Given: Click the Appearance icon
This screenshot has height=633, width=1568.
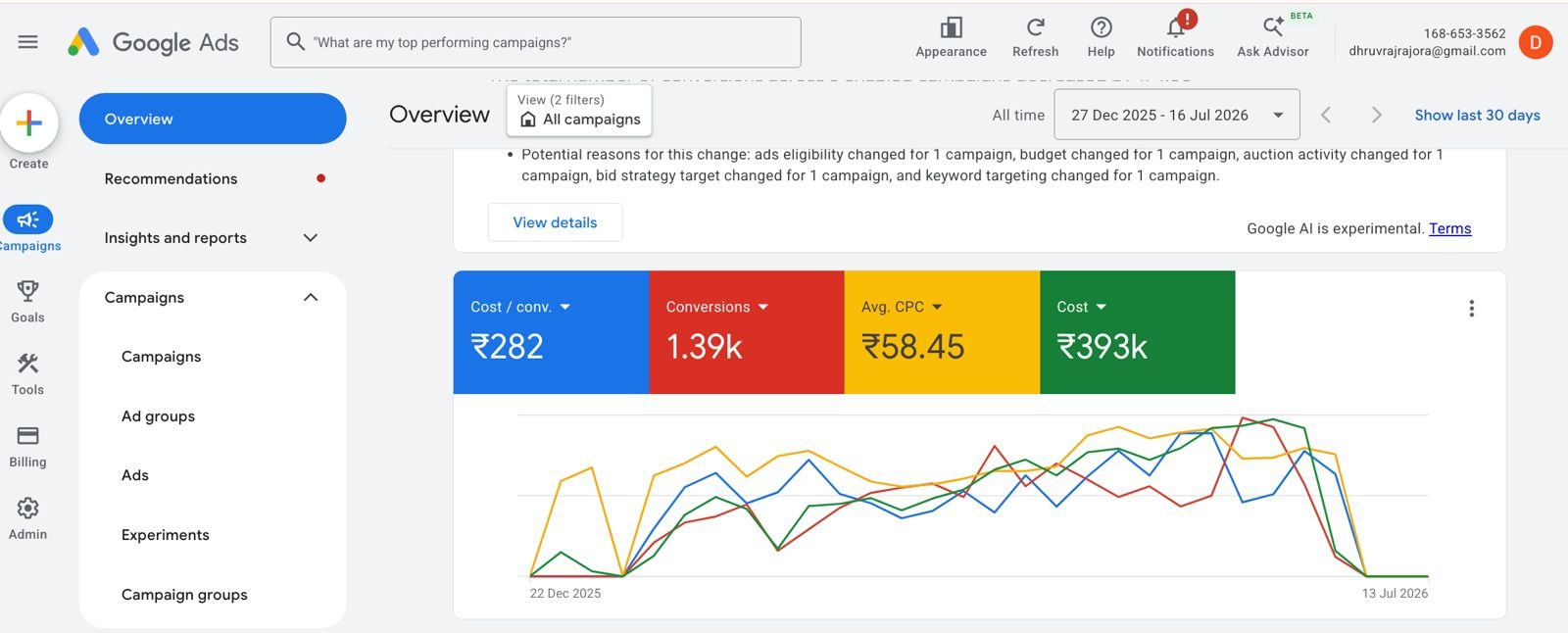Looking at the screenshot, I should (x=951, y=27).
